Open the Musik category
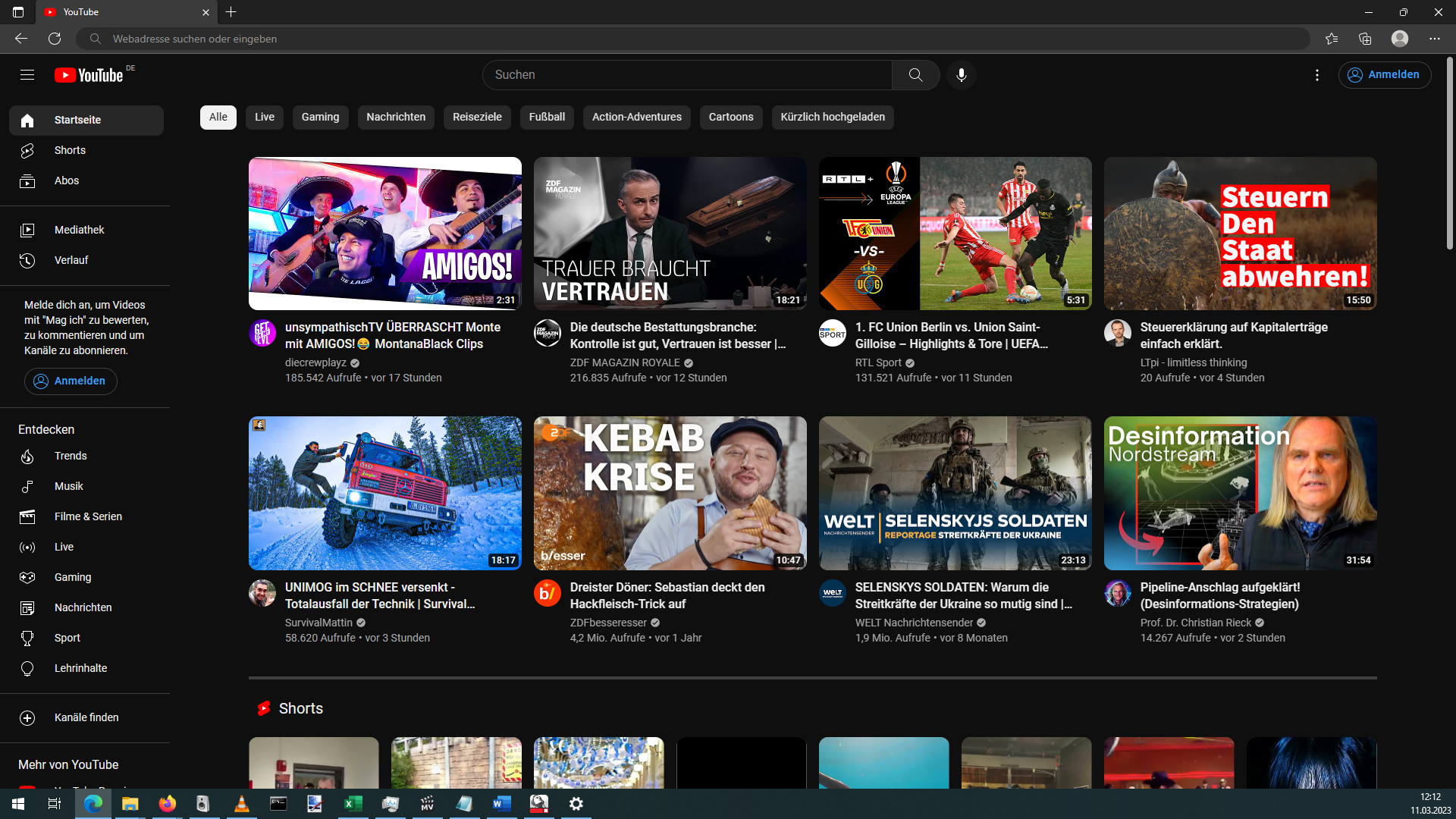Image resolution: width=1456 pixels, height=819 pixels. tap(68, 486)
